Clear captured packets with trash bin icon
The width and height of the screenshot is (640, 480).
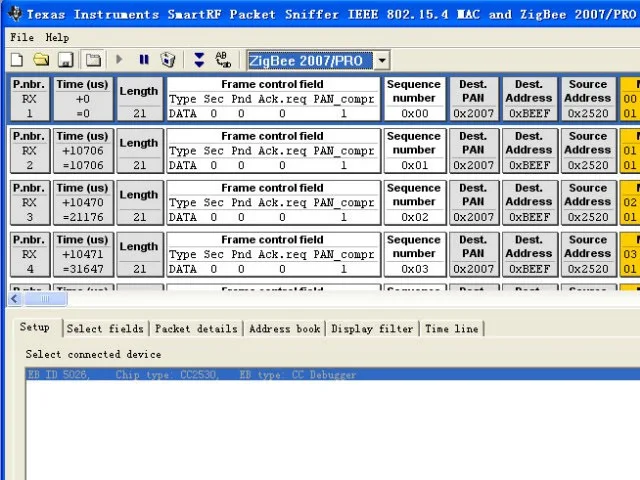(x=168, y=60)
